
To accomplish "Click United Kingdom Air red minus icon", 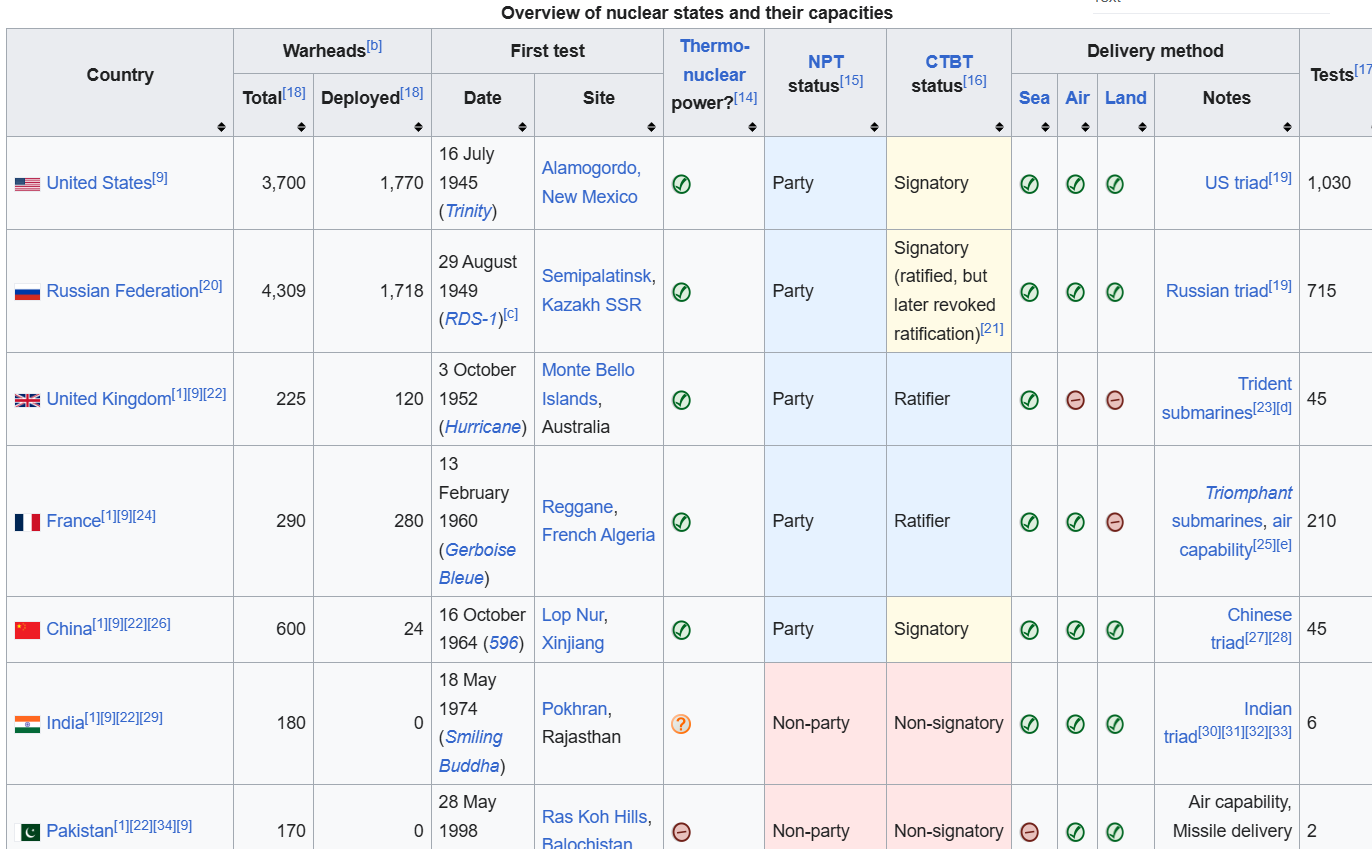I will point(1076,400).
